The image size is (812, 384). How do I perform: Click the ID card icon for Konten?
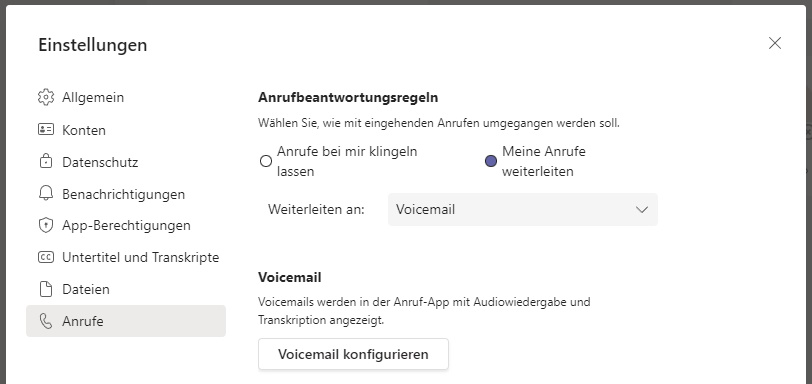pyautogui.click(x=46, y=129)
